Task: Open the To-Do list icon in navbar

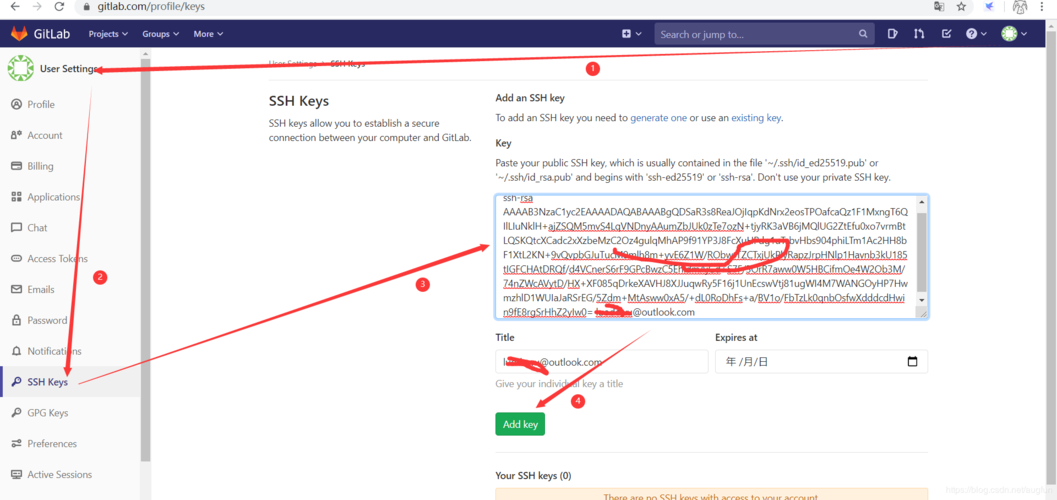Action: click(x=946, y=34)
